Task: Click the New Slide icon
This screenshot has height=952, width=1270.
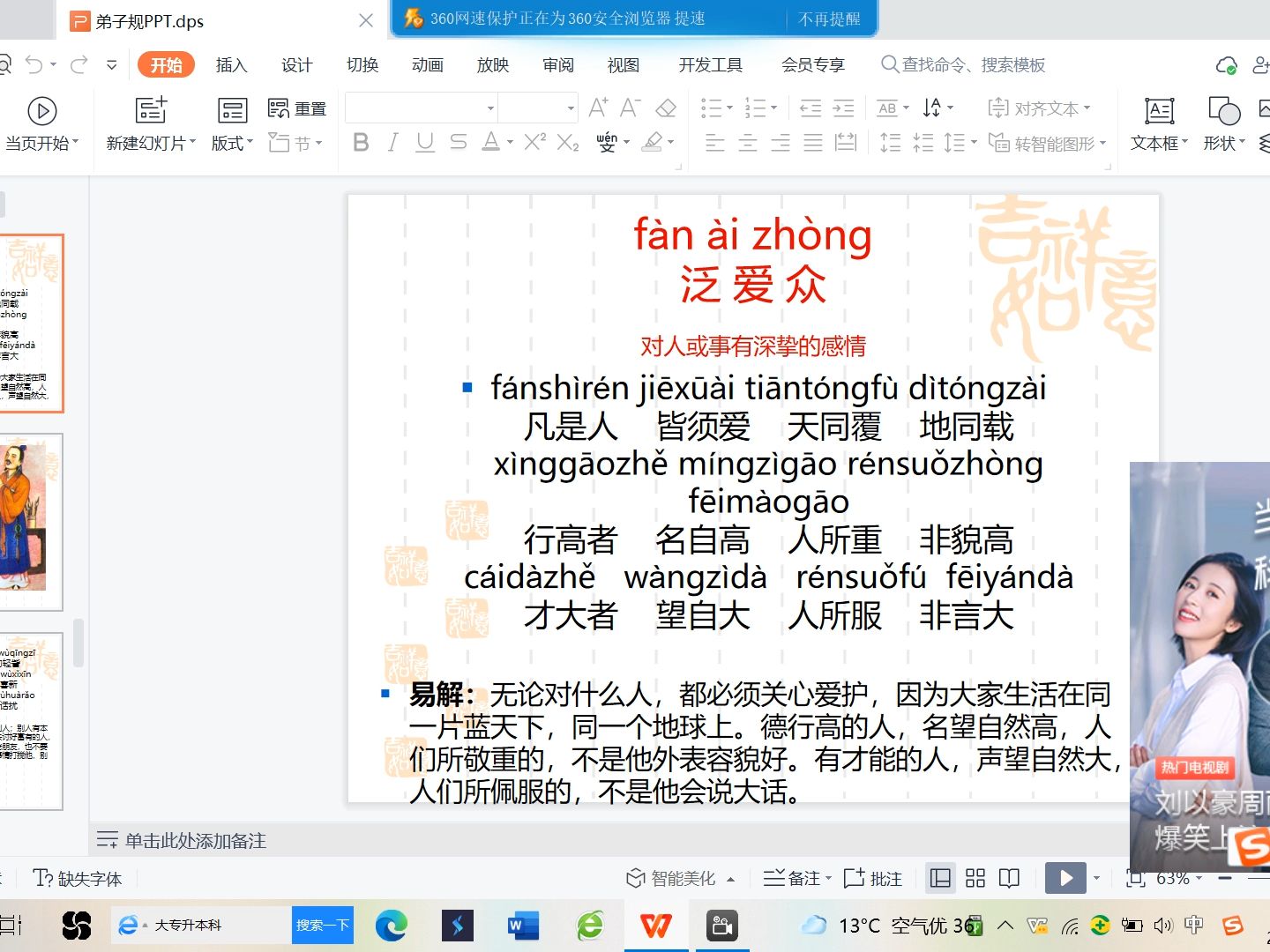Action: pyautogui.click(x=151, y=109)
